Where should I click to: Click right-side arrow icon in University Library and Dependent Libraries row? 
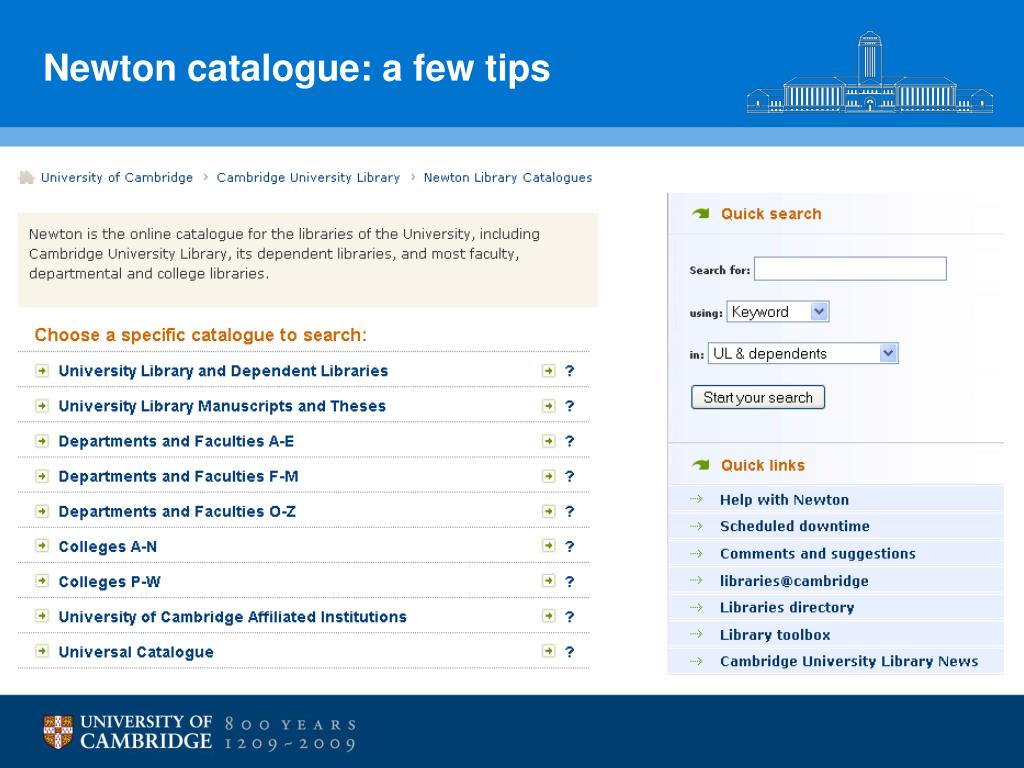coord(549,371)
